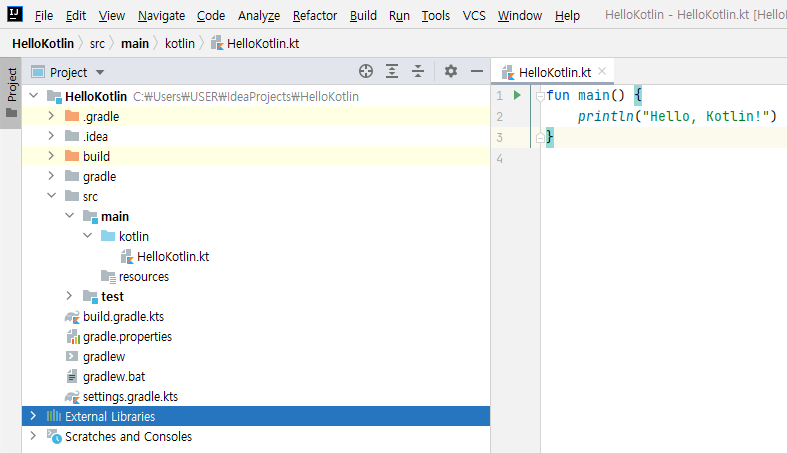The width and height of the screenshot is (787, 453).
Task: Click the gradlew script icon
Action: (72, 356)
